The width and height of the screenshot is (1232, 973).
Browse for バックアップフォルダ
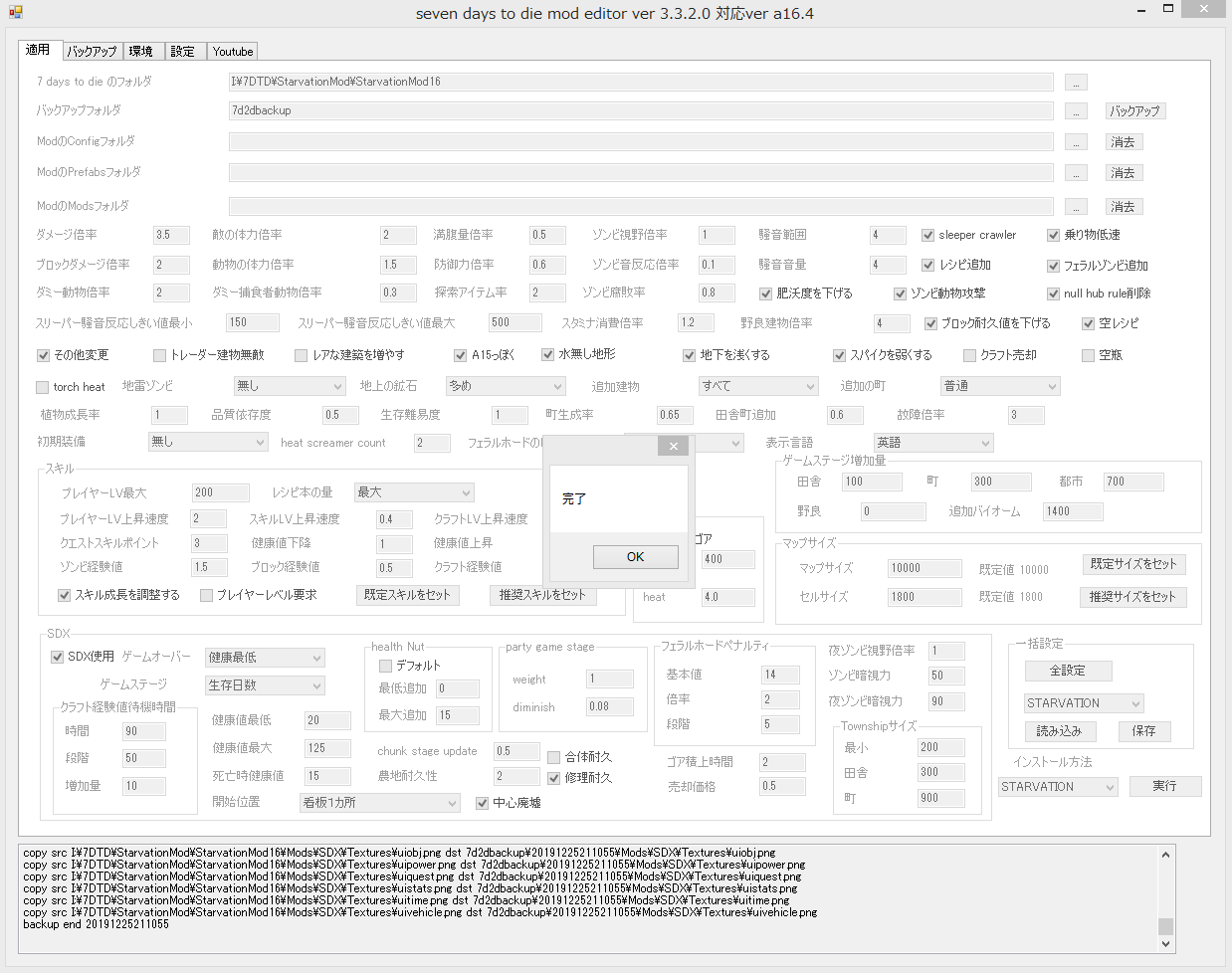(1076, 110)
